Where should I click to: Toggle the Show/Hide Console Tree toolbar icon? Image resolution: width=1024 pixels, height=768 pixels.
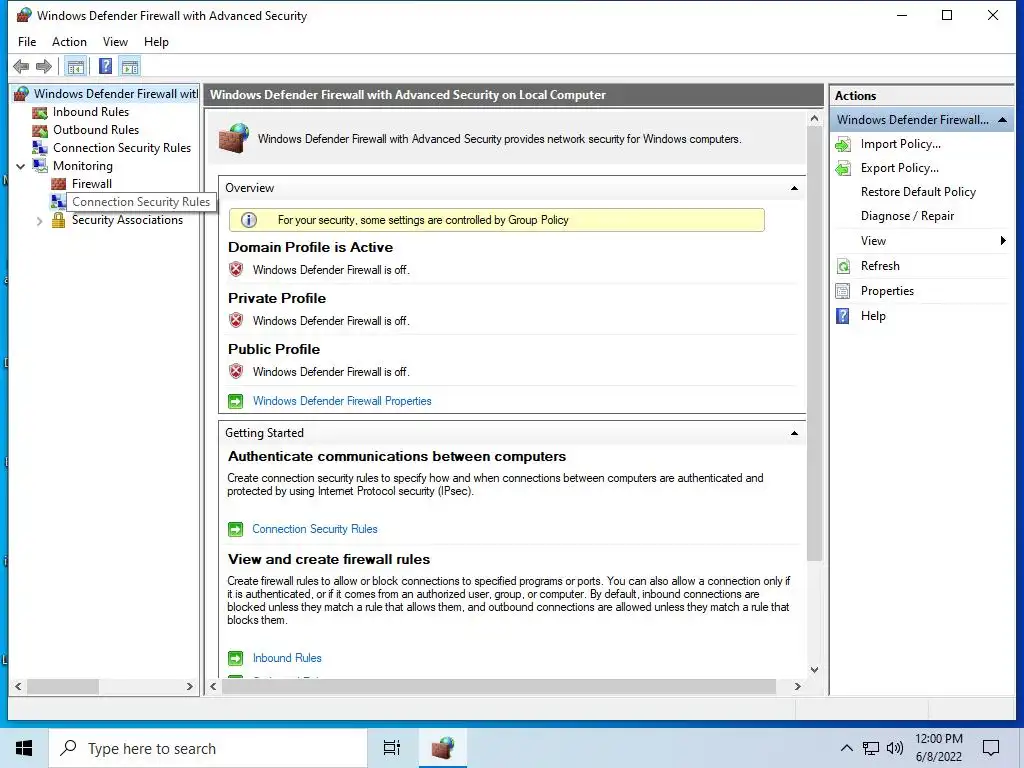click(76, 67)
